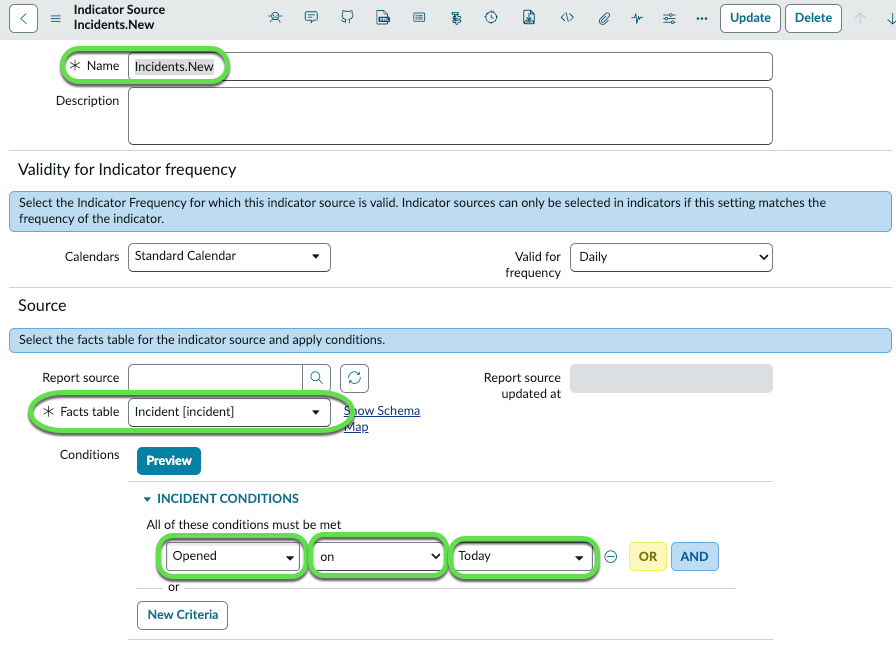
Task: Click the Report source updated at field
Action: click(x=671, y=378)
